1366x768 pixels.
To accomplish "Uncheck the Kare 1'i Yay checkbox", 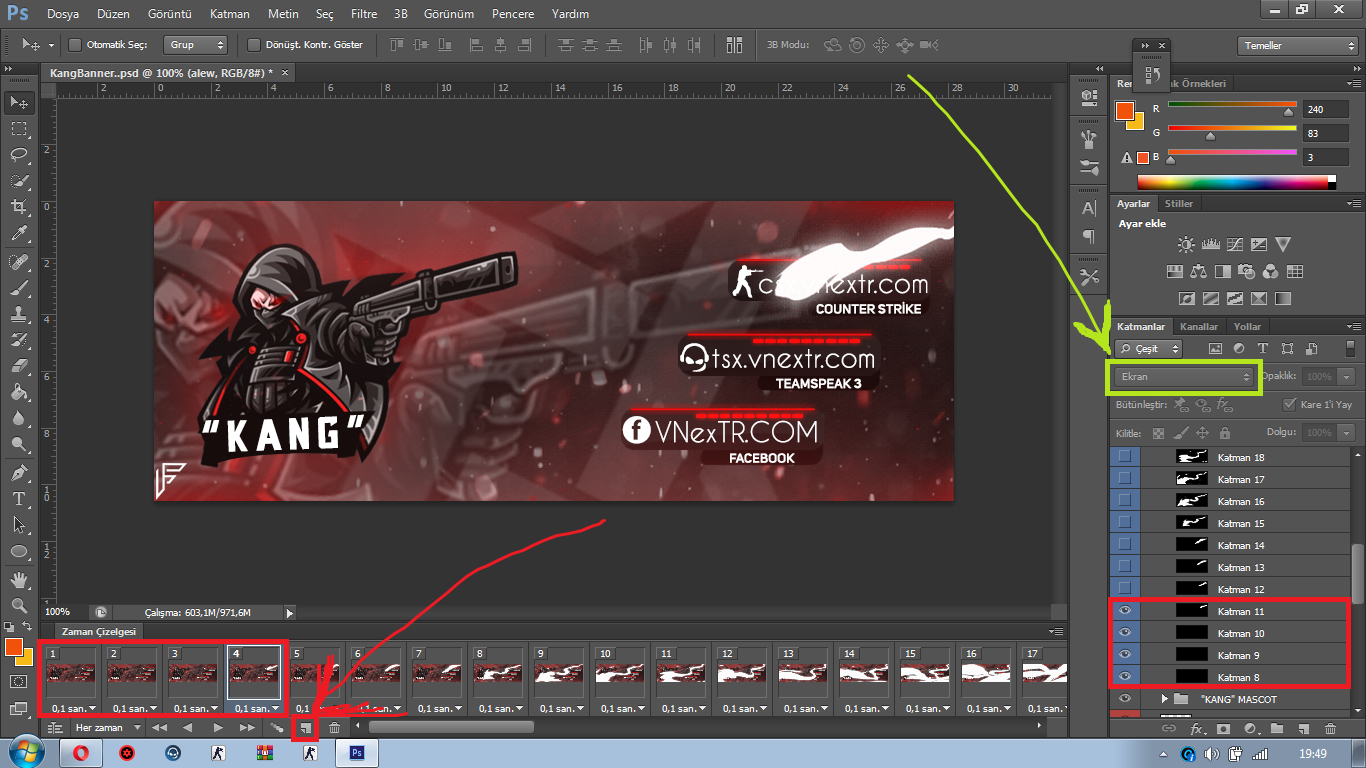I will (1287, 405).
